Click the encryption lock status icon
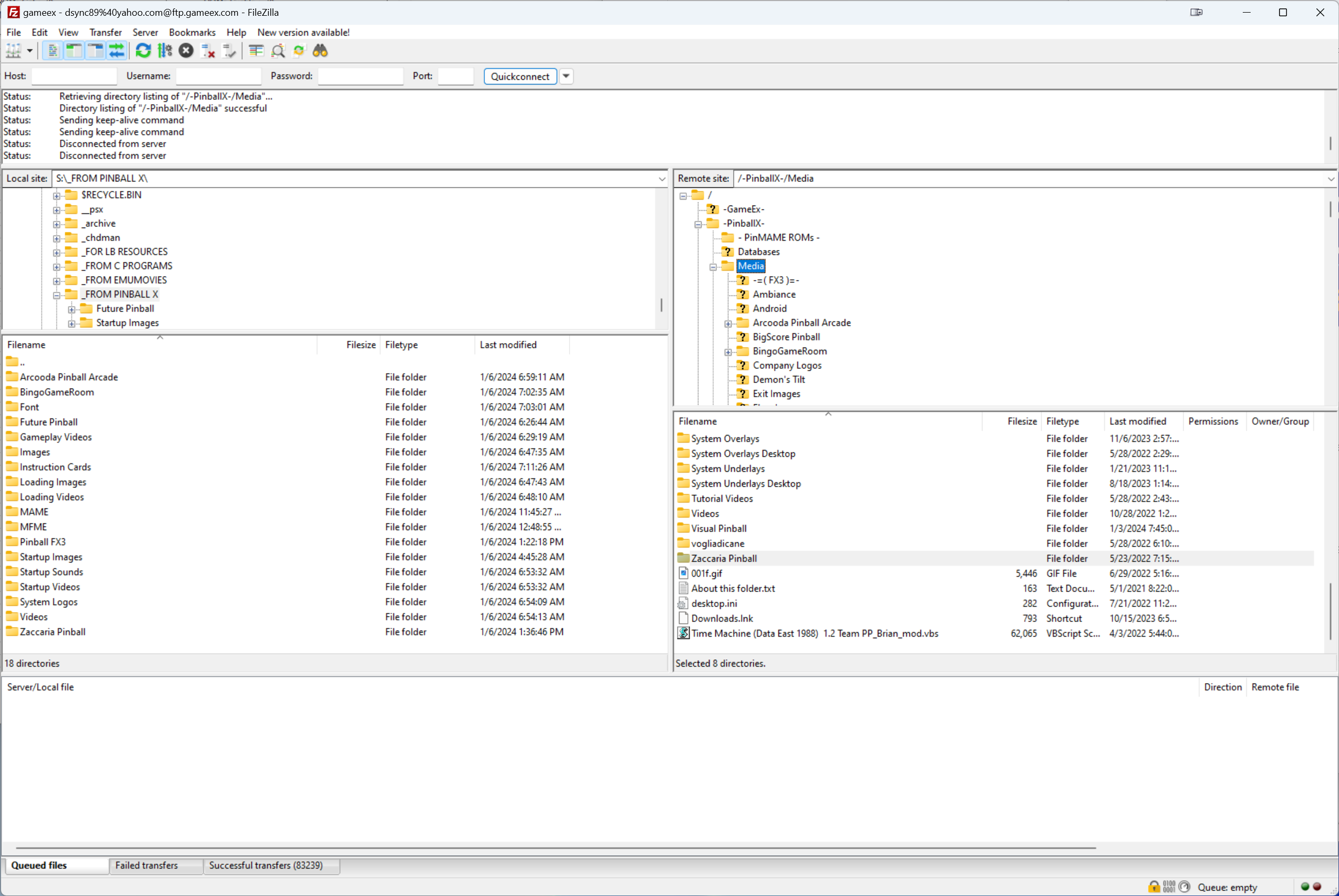 pyautogui.click(x=1154, y=887)
